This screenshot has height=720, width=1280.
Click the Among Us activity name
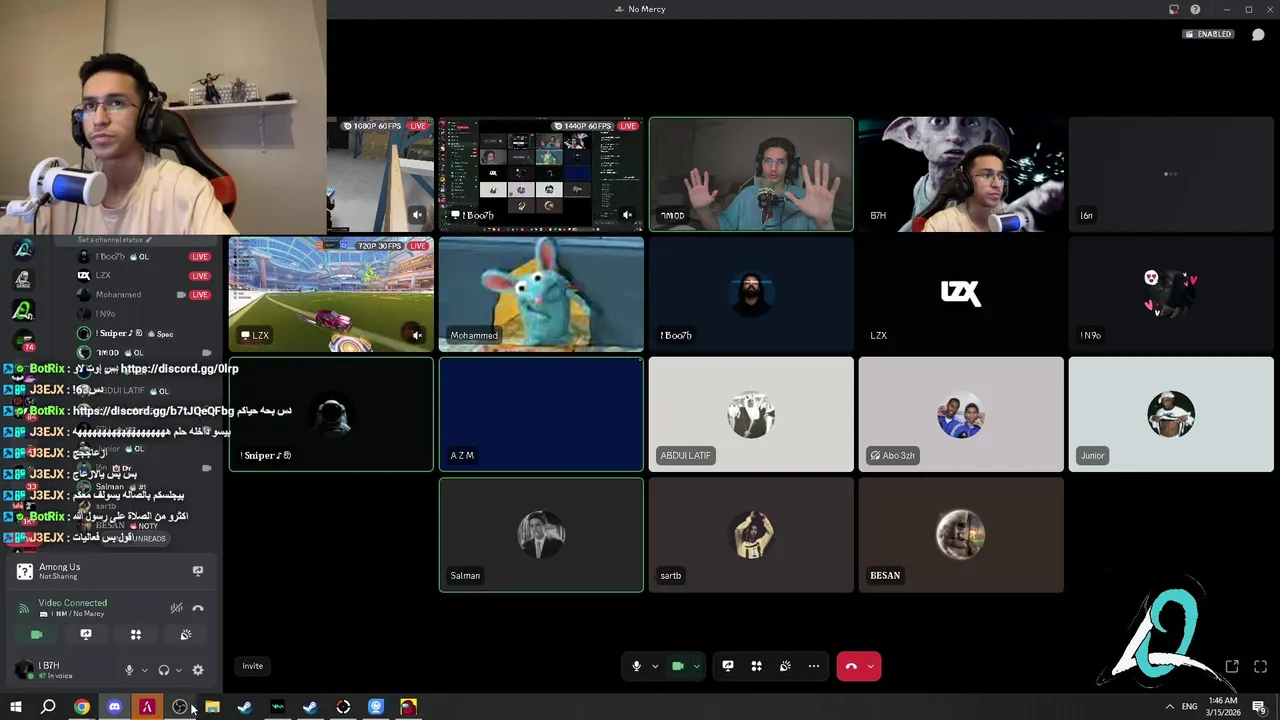[x=59, y=567]
